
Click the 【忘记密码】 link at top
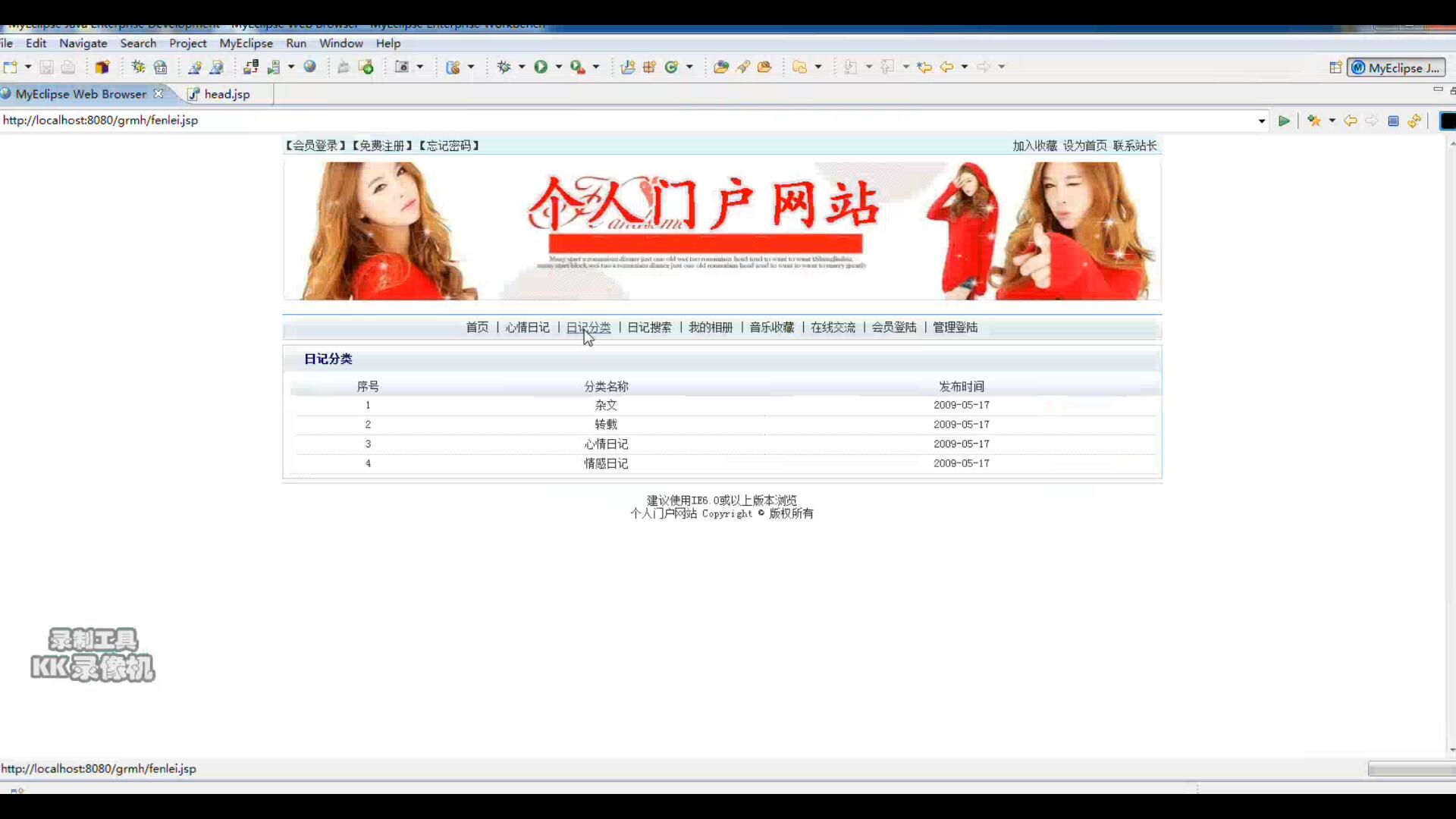pyautogui.click(x=449, y=146)
